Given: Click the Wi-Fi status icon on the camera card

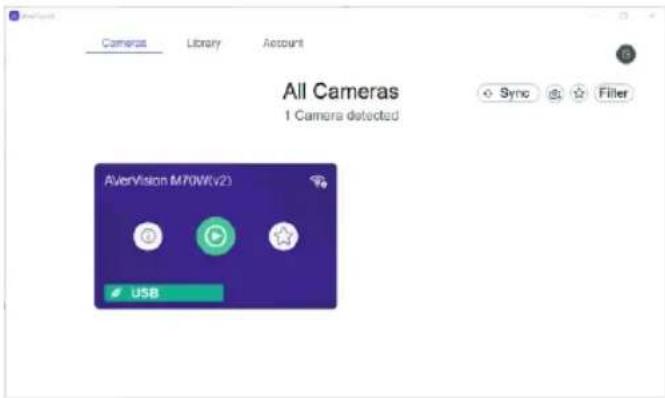Looking at the screenshot, I should 319,182.
